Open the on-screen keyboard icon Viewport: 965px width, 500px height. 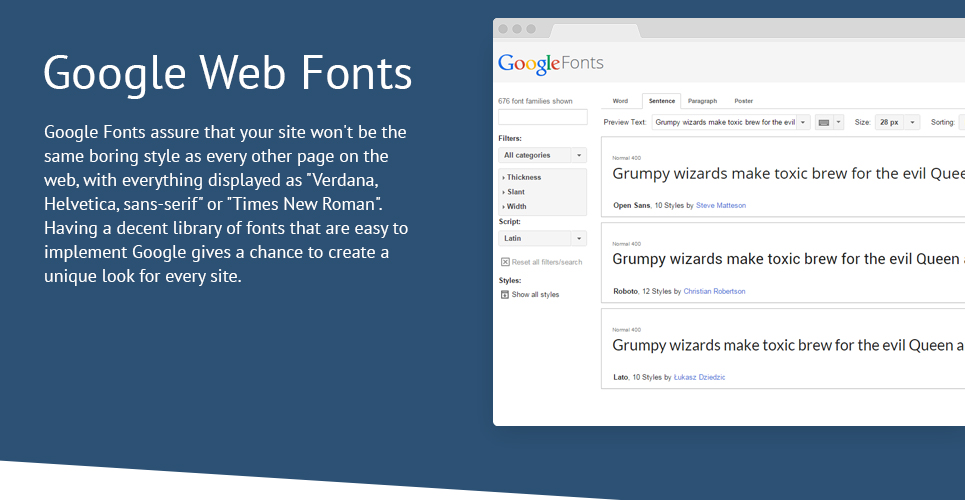click(x=823, y=123)
